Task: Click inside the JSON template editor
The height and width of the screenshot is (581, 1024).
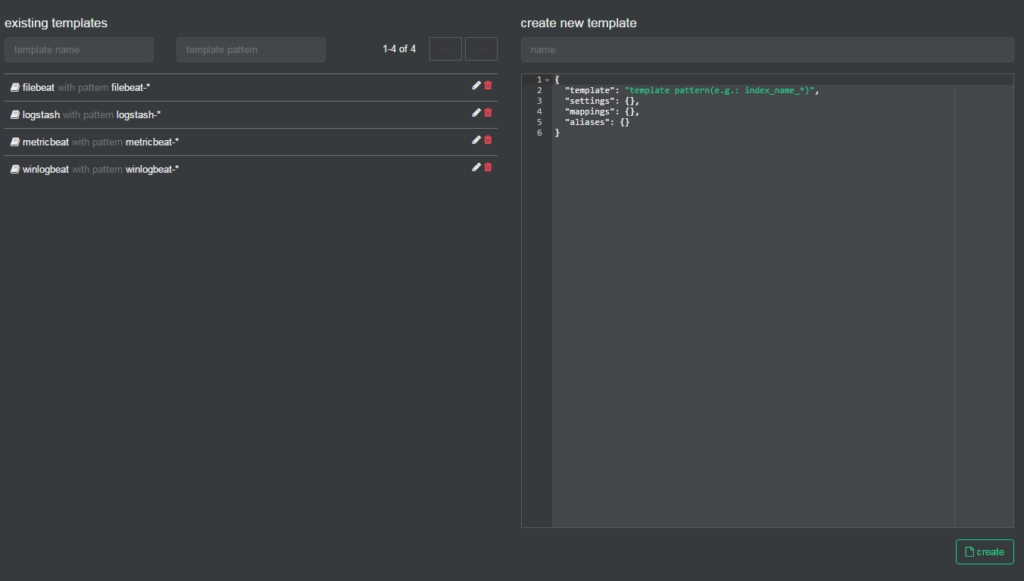Action: (x=750, y=300)
